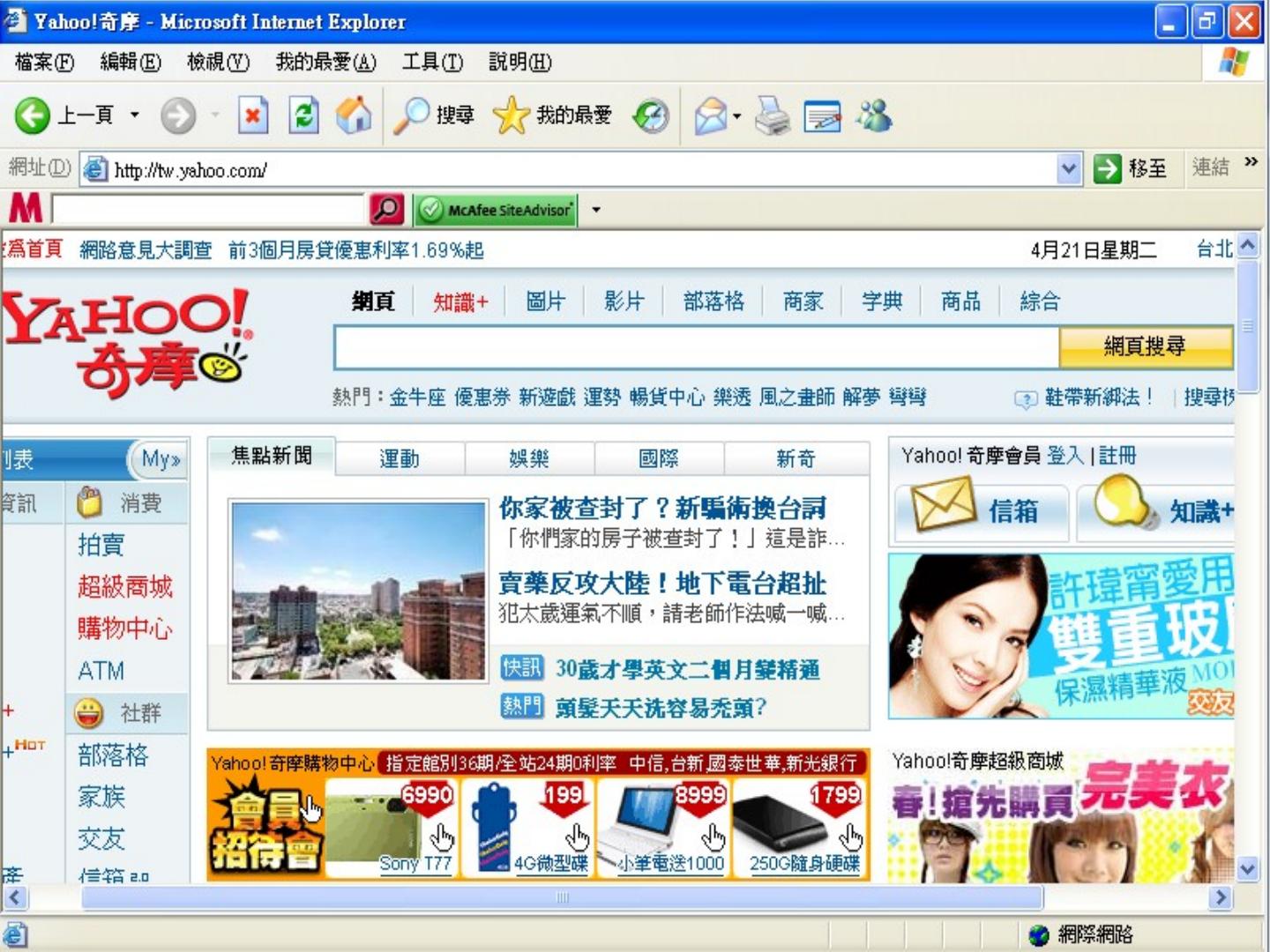Open the History toolbar icon
This screenshot has height=952, width=1270.
pyautogui.click(x=651, y=115)
